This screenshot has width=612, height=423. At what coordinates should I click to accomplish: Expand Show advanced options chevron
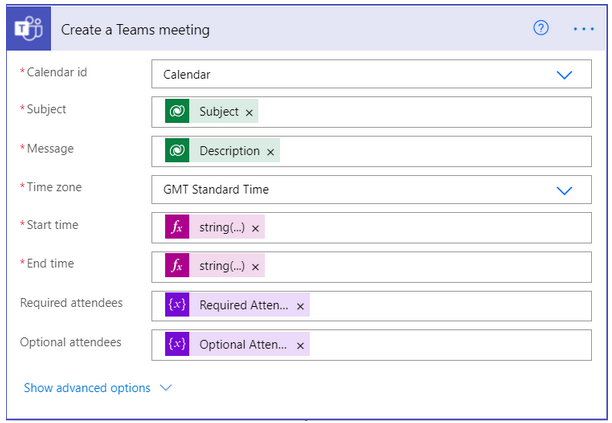(x=166, y=388)
